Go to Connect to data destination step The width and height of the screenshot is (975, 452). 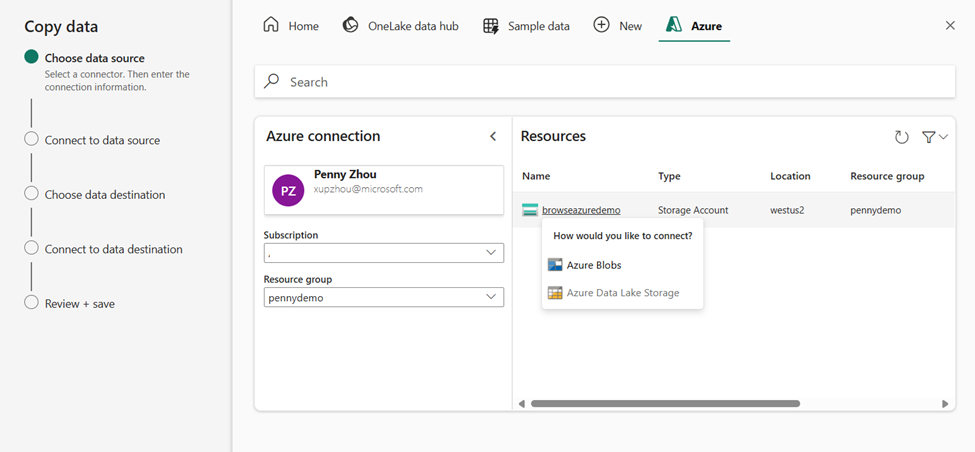(114, 249)
